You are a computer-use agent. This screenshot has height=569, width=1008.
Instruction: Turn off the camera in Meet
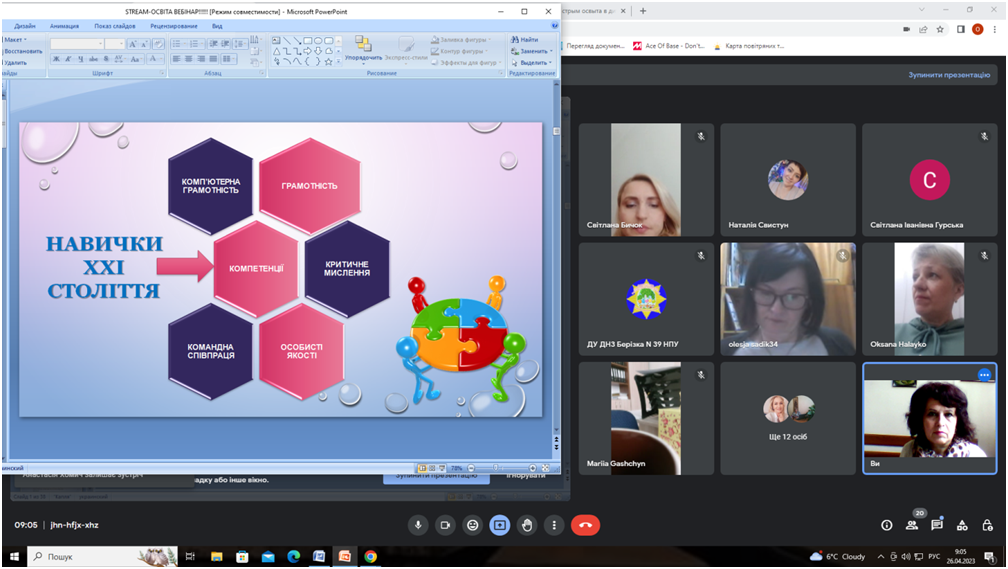[445, 525]
